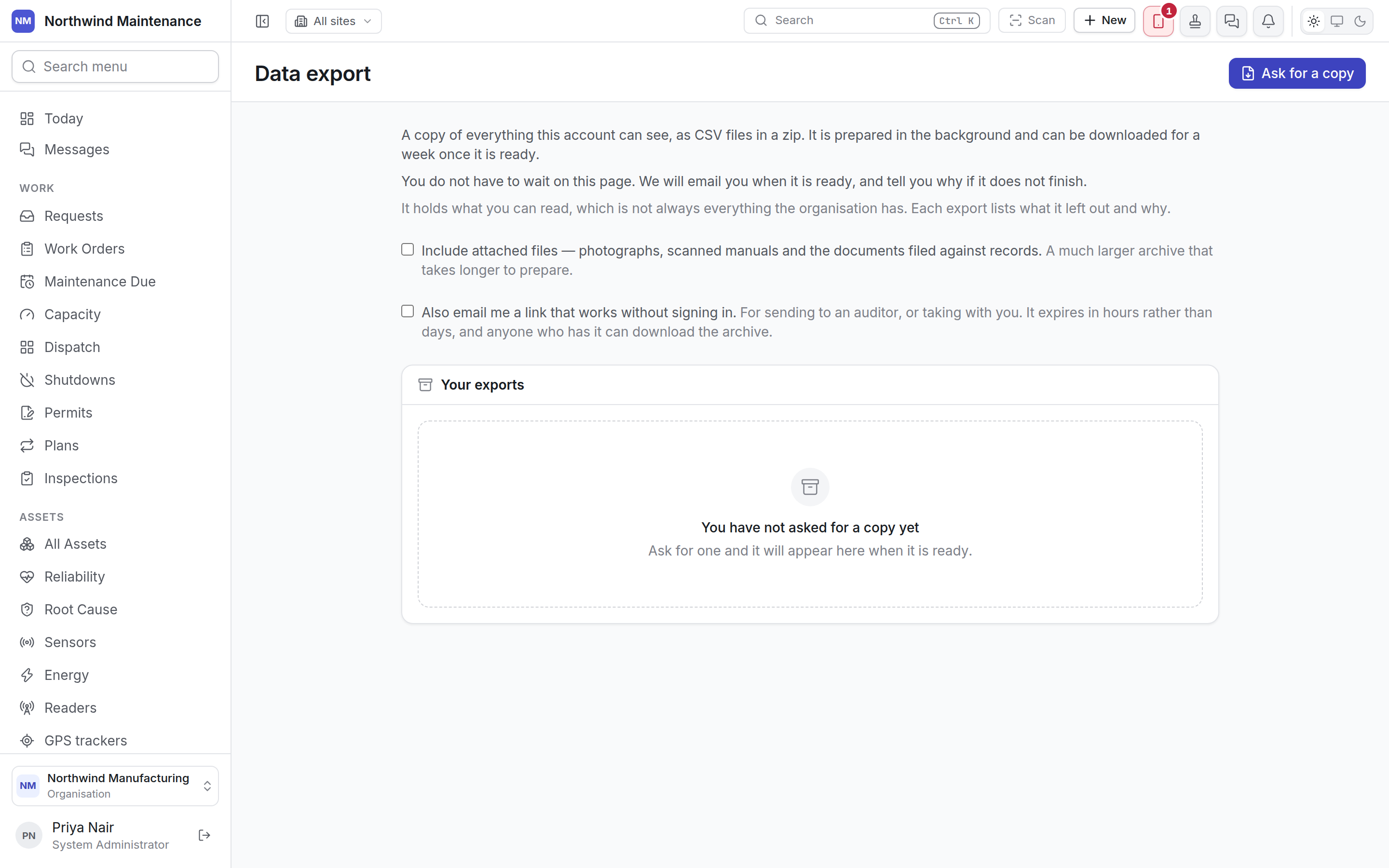Select system theme monitor icon
1389x868 pixels.
(1337, 21)
